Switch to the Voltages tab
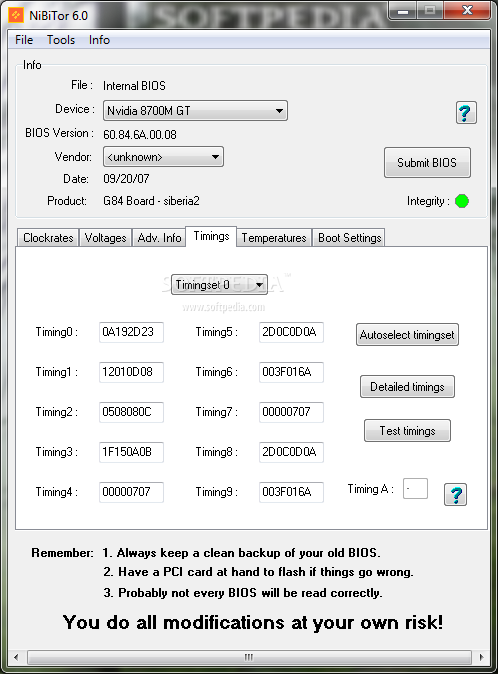This screenshot has width=498, height=674. (x=105, y=238)
